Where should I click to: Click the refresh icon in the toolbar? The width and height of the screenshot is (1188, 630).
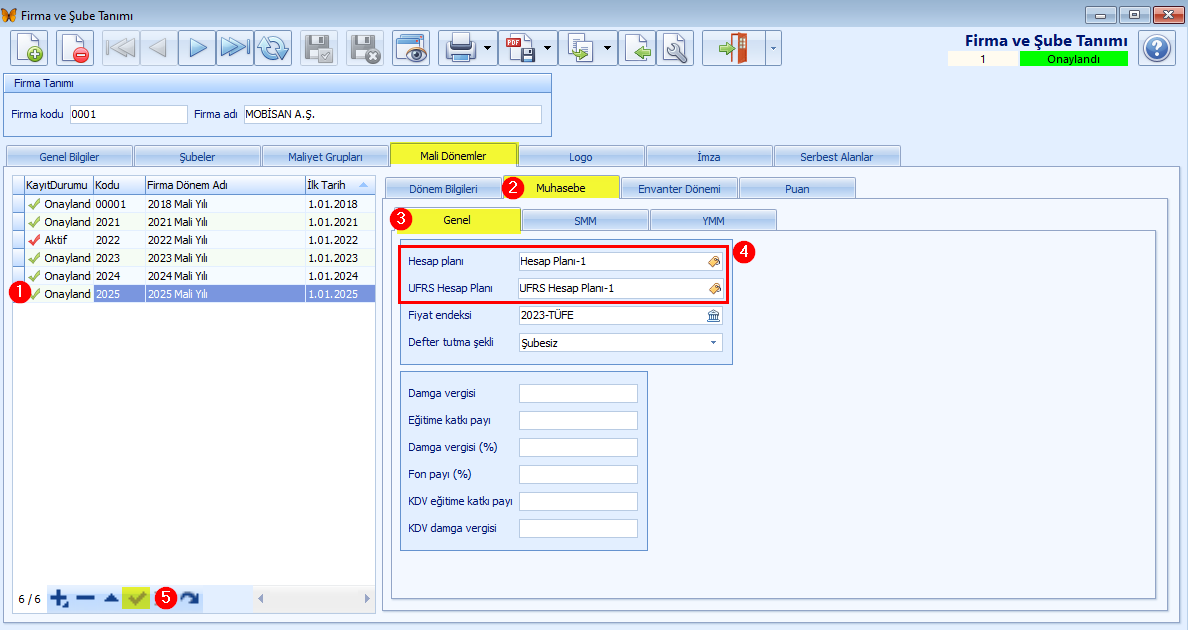point(272,48)
